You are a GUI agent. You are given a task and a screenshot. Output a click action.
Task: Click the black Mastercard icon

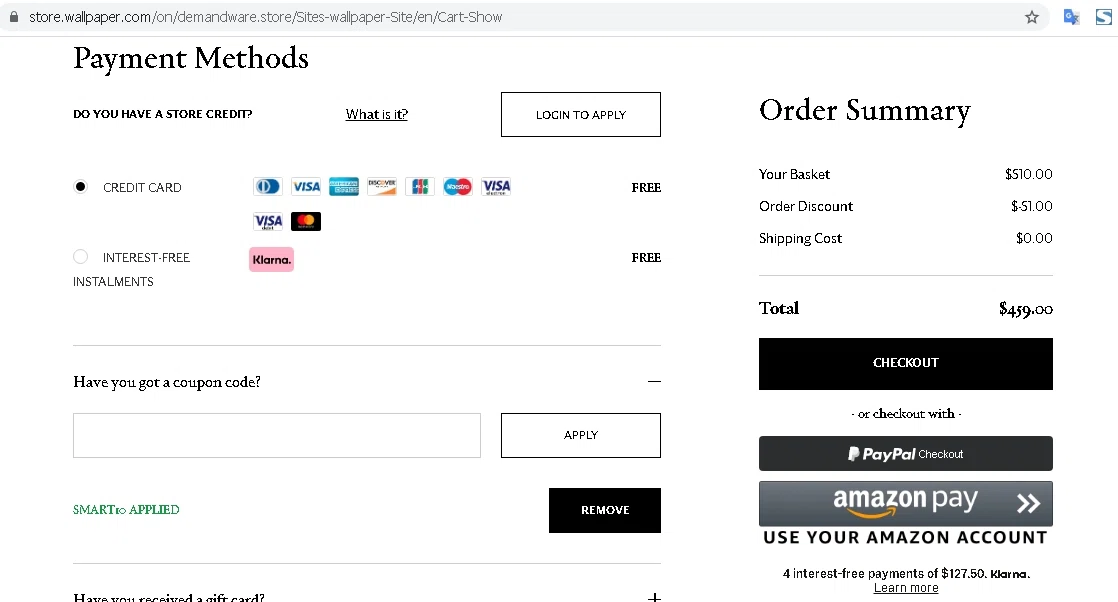tap(306, 221)
